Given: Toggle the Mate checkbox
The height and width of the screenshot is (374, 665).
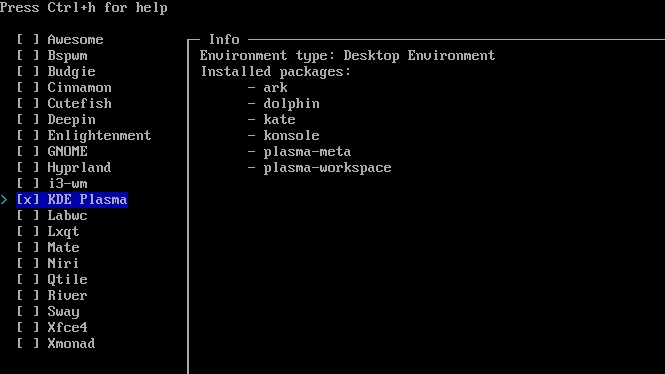Looking at the screenshot, I should click(x=28, y=248).
